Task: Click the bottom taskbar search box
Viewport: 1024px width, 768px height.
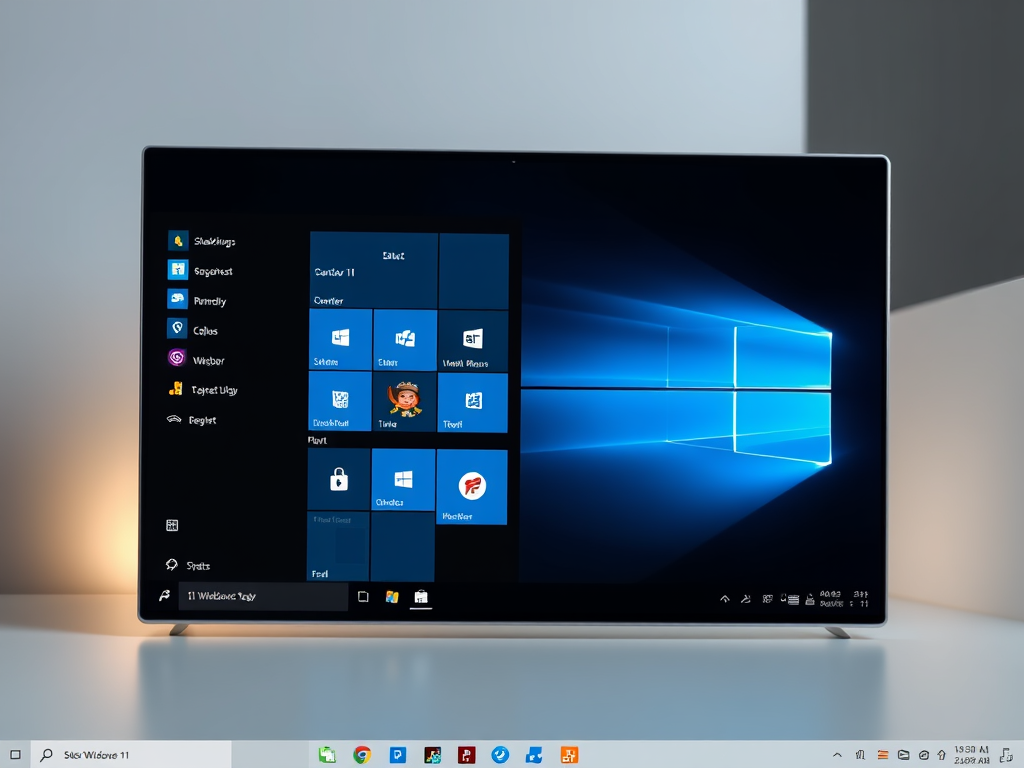Action: [132, 755]
